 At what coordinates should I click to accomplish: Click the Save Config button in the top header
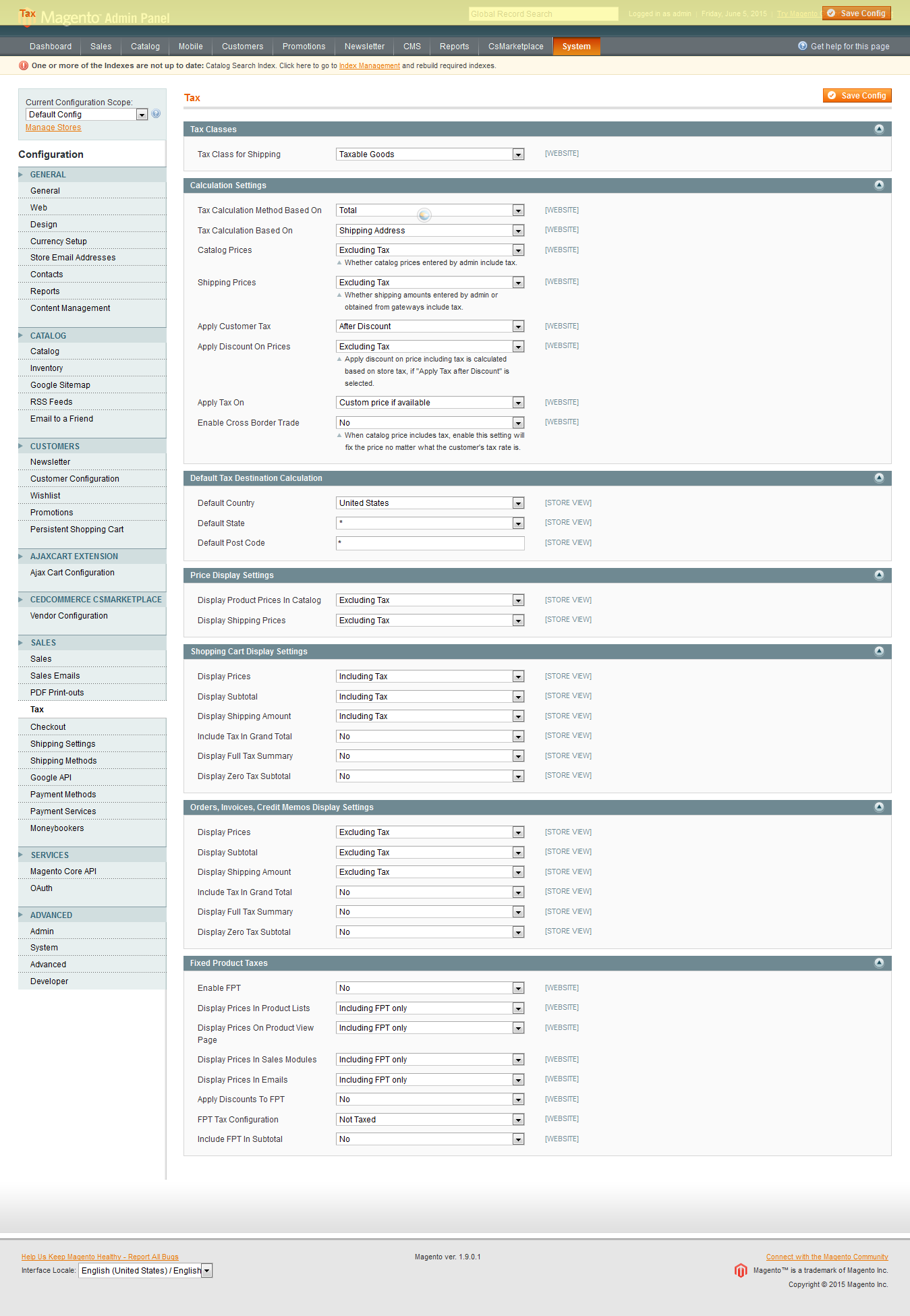point(857,13)
